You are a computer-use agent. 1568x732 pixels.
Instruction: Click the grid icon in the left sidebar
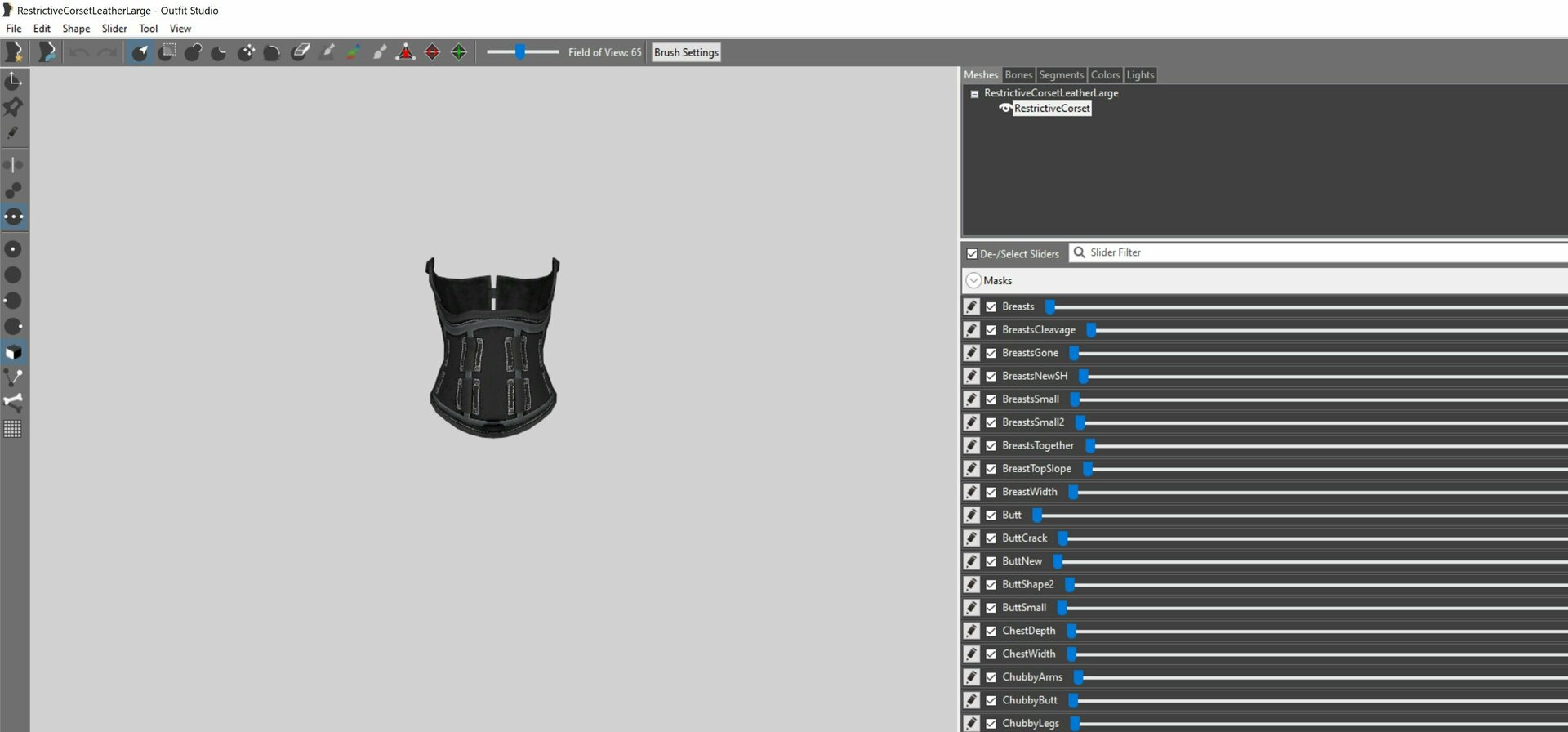pos(13,429)
